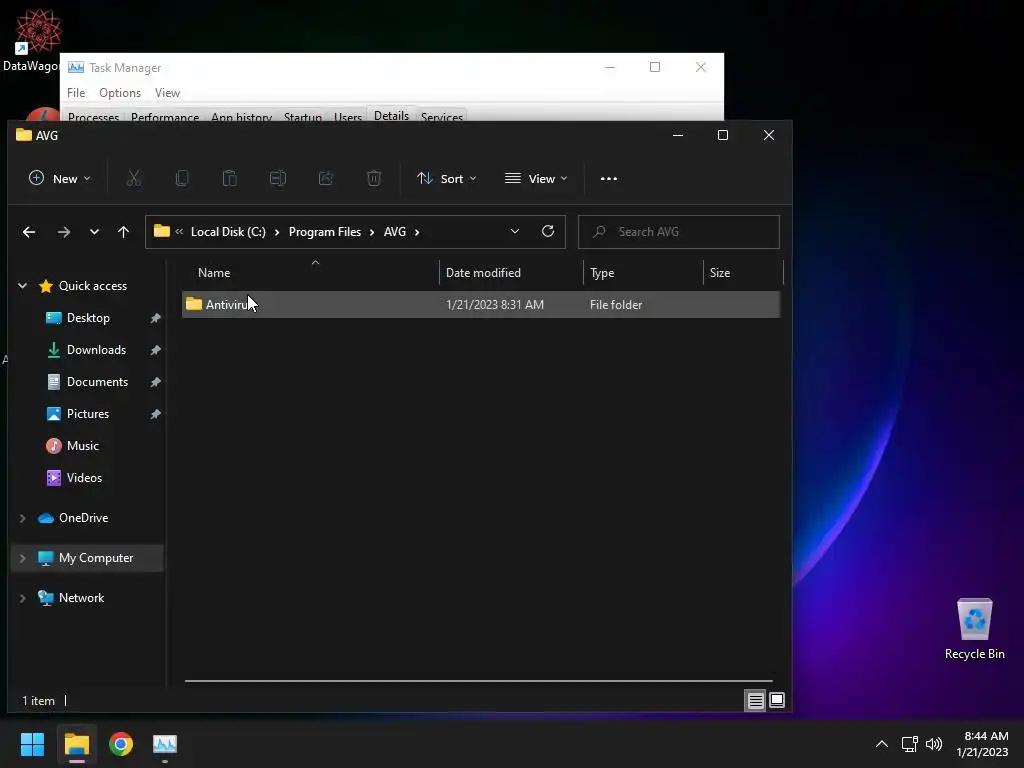This screenshot has width=1024, height=768.
Task: Expand address bar history dropdown
Action: [x=515, y=231]
